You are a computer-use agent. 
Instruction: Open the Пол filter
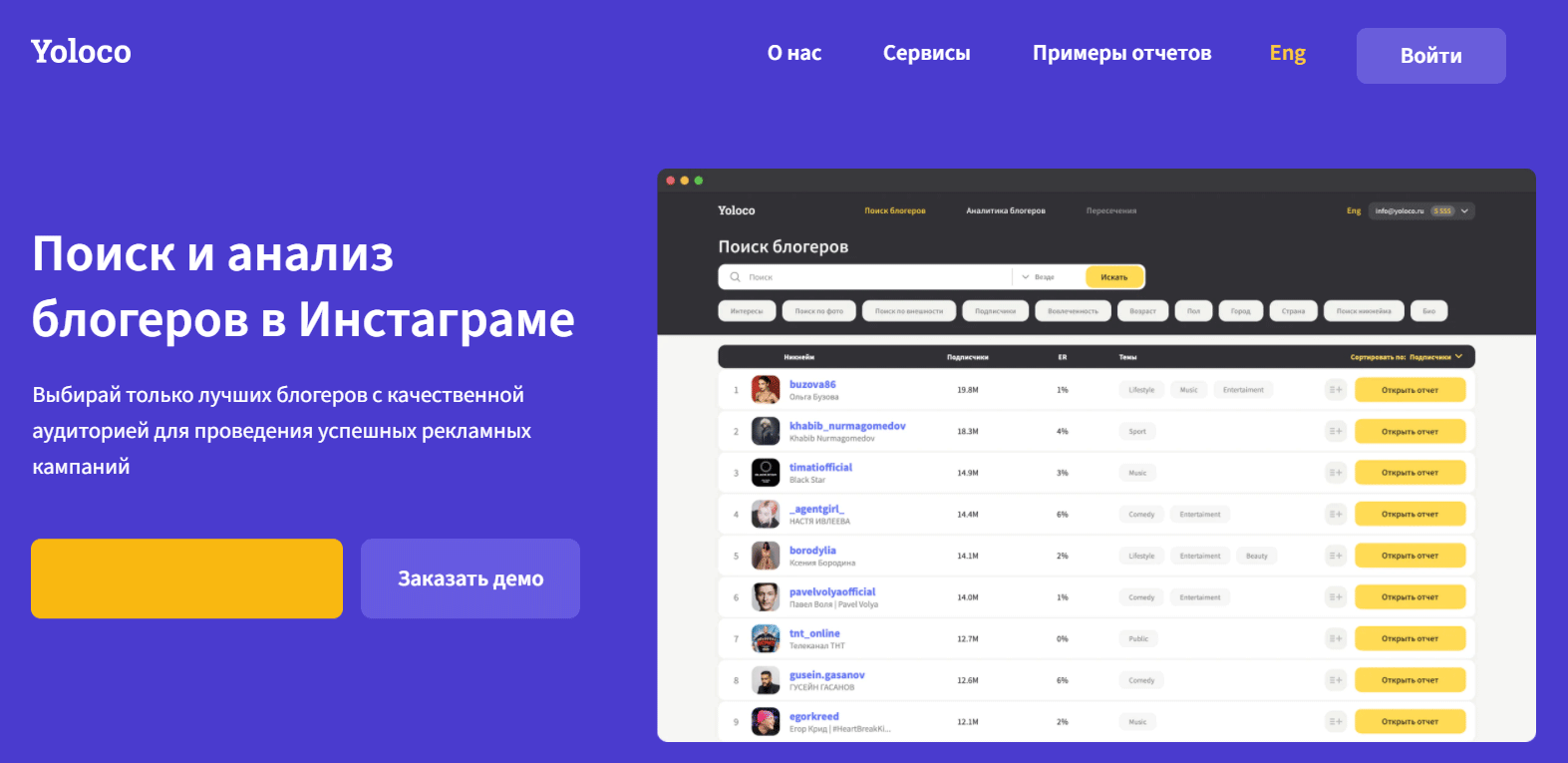pos(1193,311)
